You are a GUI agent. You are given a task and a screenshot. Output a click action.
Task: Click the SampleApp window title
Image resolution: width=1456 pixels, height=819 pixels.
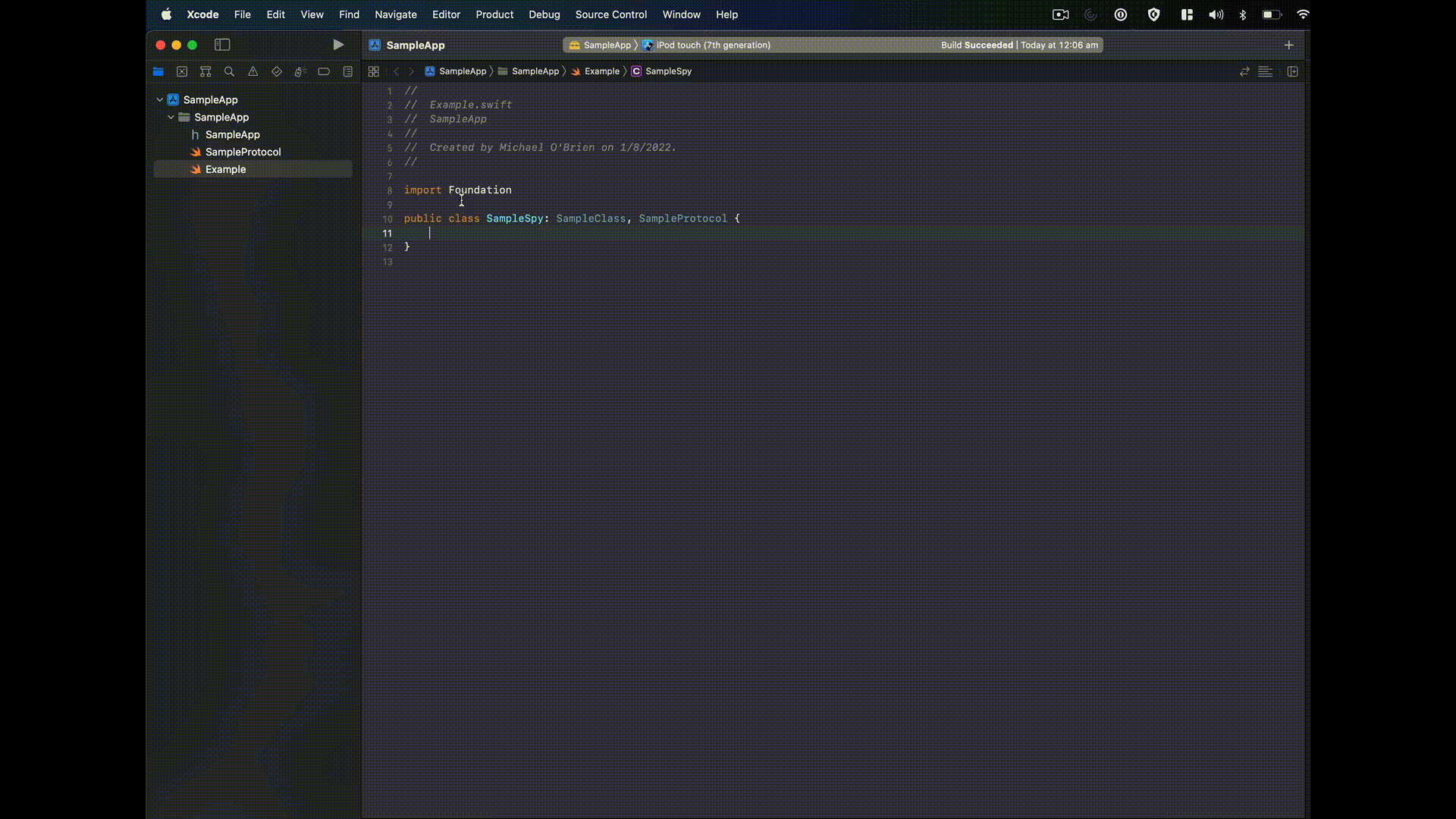point(416,45)
